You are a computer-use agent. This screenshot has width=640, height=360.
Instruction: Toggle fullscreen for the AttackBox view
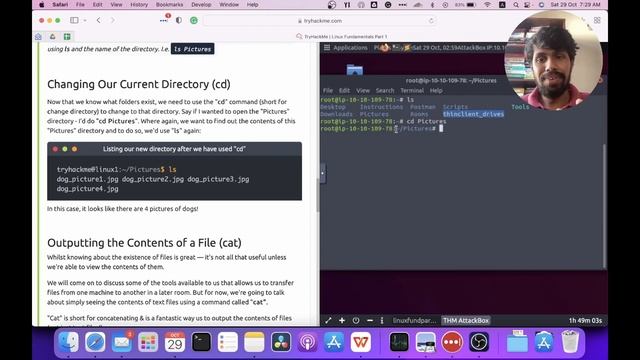click(328, 320)
